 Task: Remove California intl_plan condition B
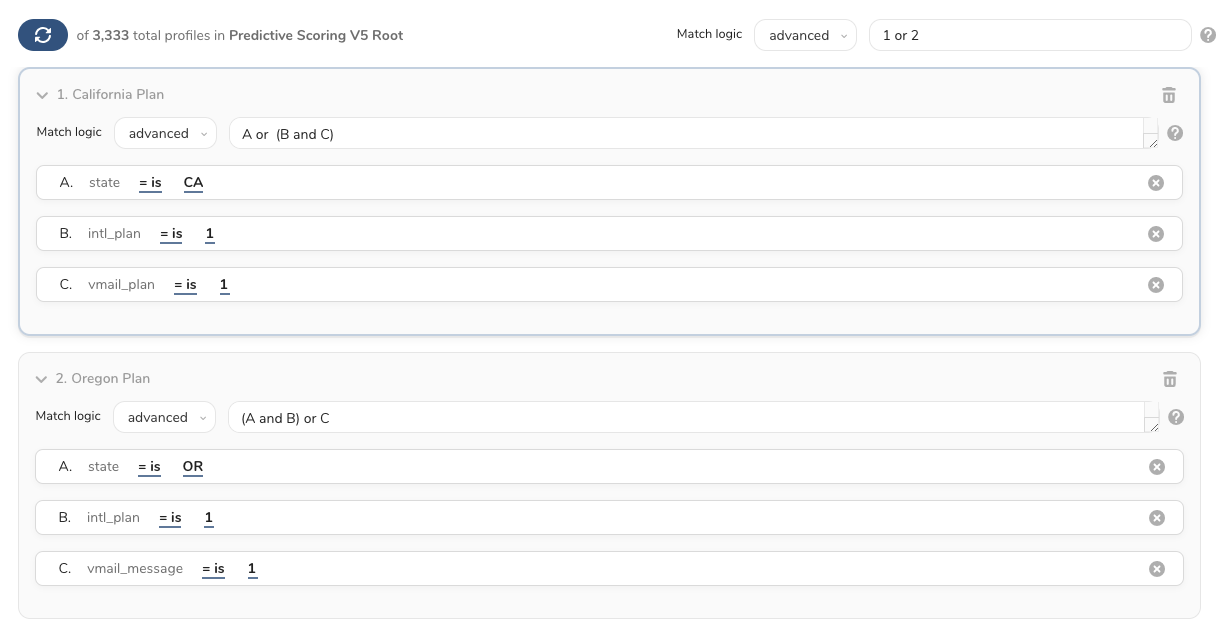point(1155,234)
